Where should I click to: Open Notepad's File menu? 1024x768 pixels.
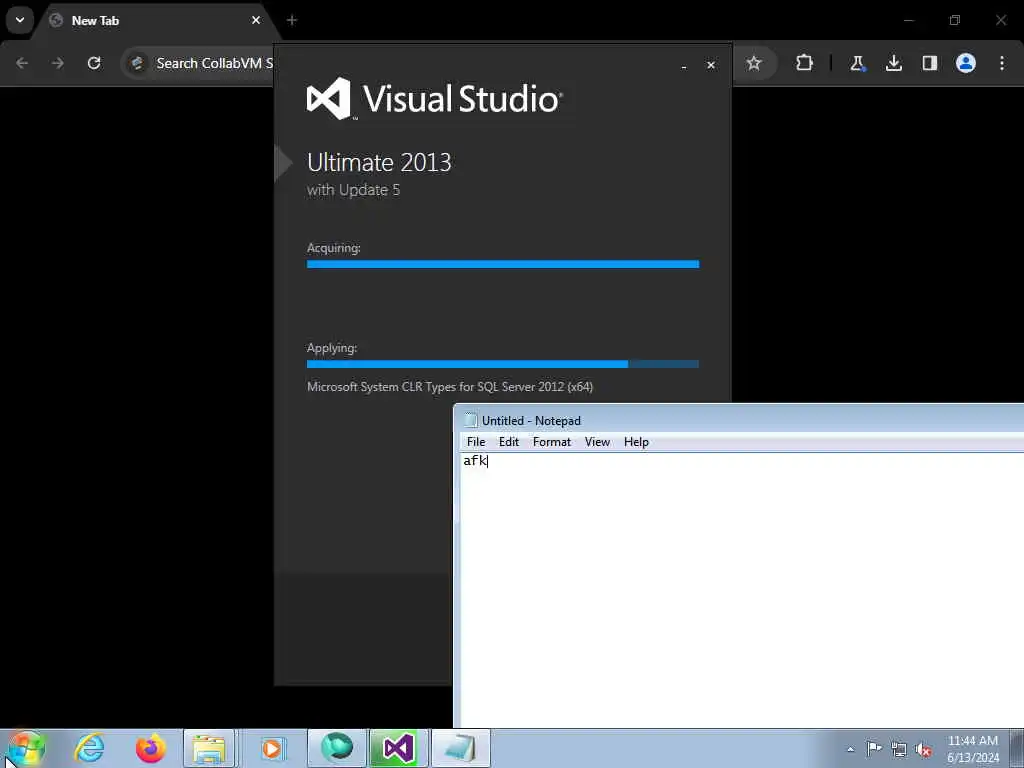pos(476,442)
